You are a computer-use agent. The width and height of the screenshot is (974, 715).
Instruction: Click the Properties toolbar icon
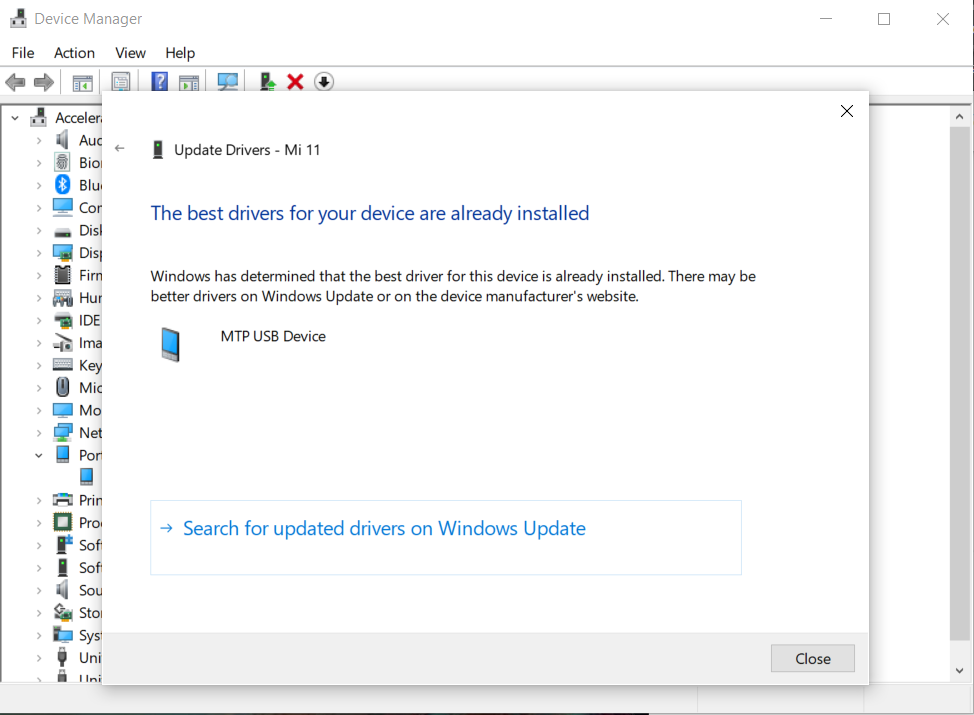[121, 82]
